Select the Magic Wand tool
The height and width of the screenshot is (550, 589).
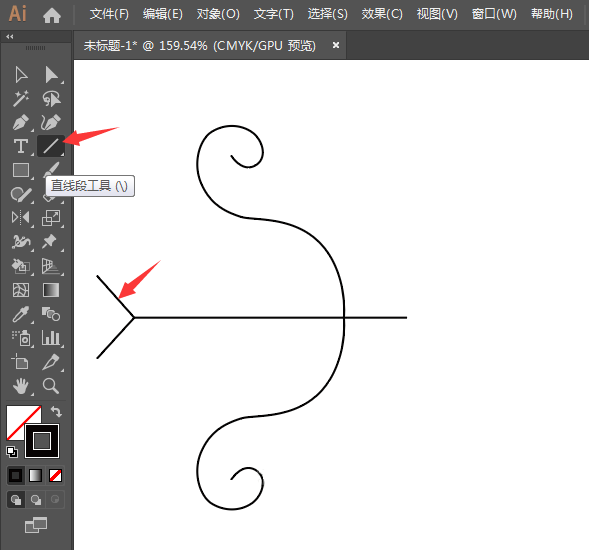(x=21, y=98)
